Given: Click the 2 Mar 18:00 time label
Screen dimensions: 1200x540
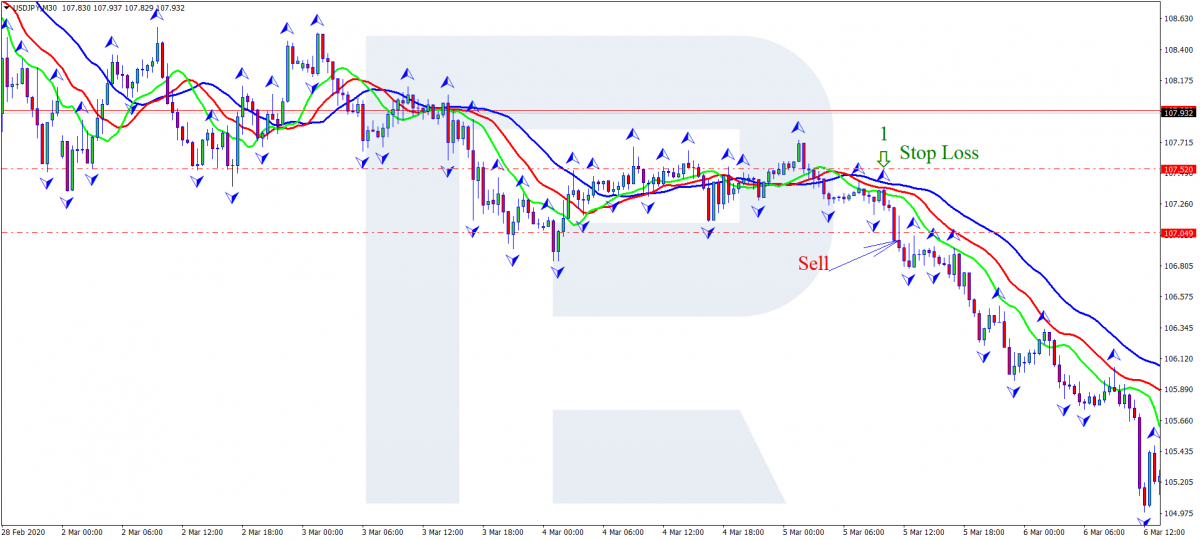Looking at the screenshot, I should click(264, 533).
